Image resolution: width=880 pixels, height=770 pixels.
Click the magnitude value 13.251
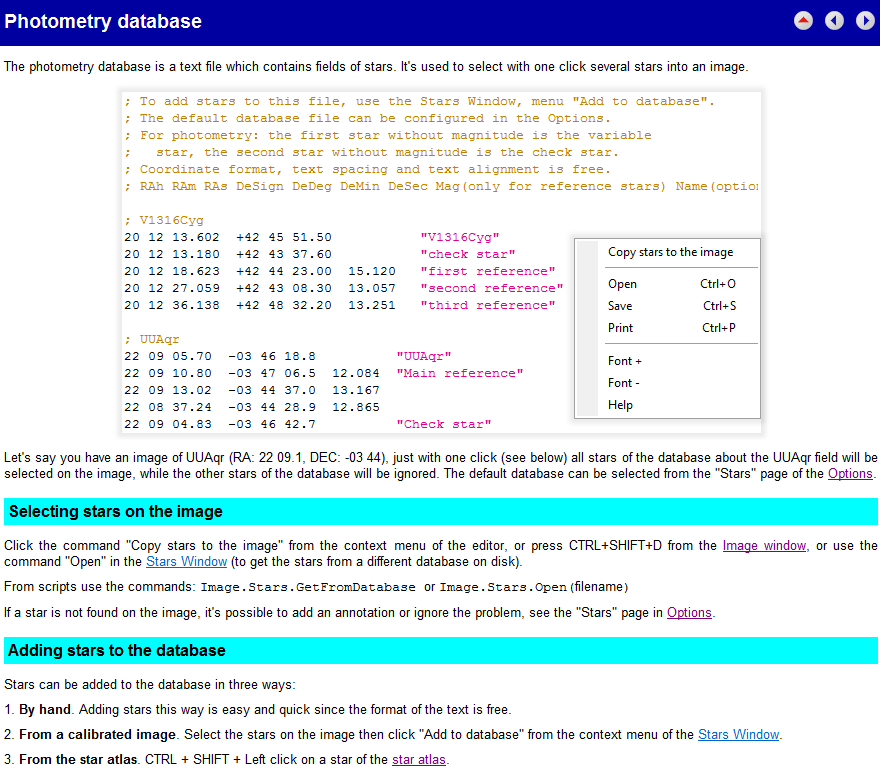click(x=372, y=305)
